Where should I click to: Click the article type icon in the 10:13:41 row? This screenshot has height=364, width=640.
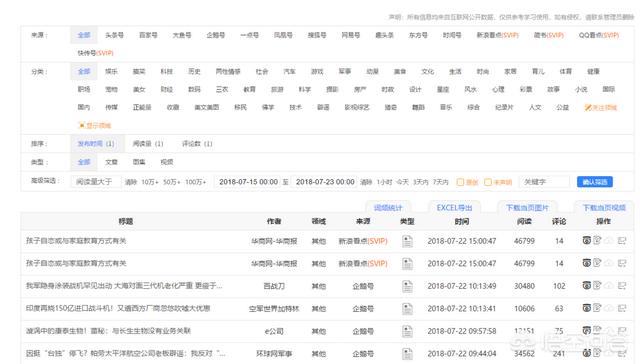407,309
